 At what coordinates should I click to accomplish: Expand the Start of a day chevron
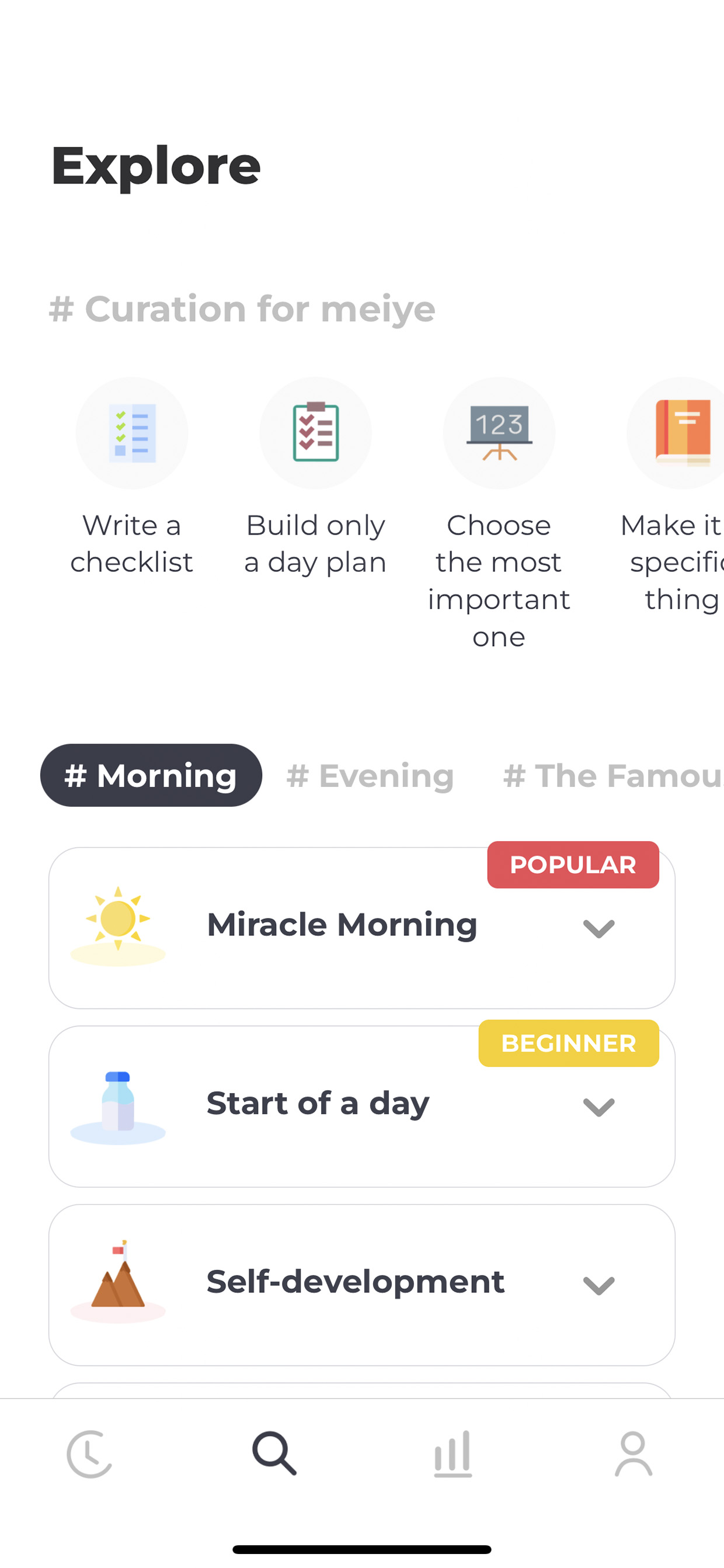pyautogui.click(x=598, y=1106)
